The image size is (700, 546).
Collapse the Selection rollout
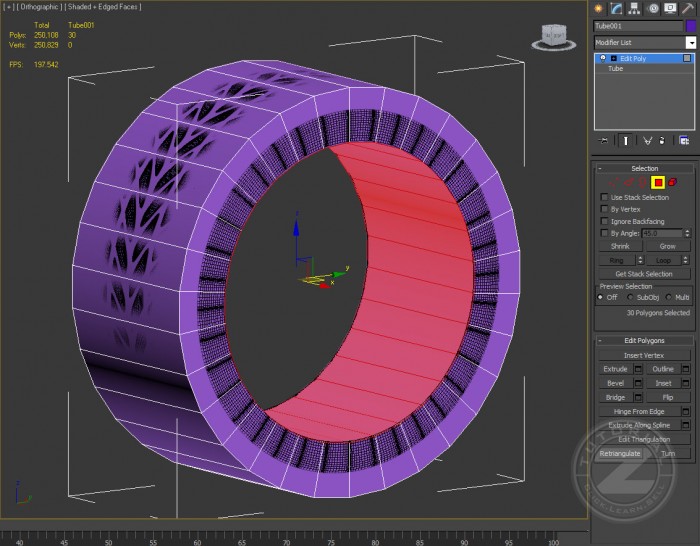click(645, 168)
